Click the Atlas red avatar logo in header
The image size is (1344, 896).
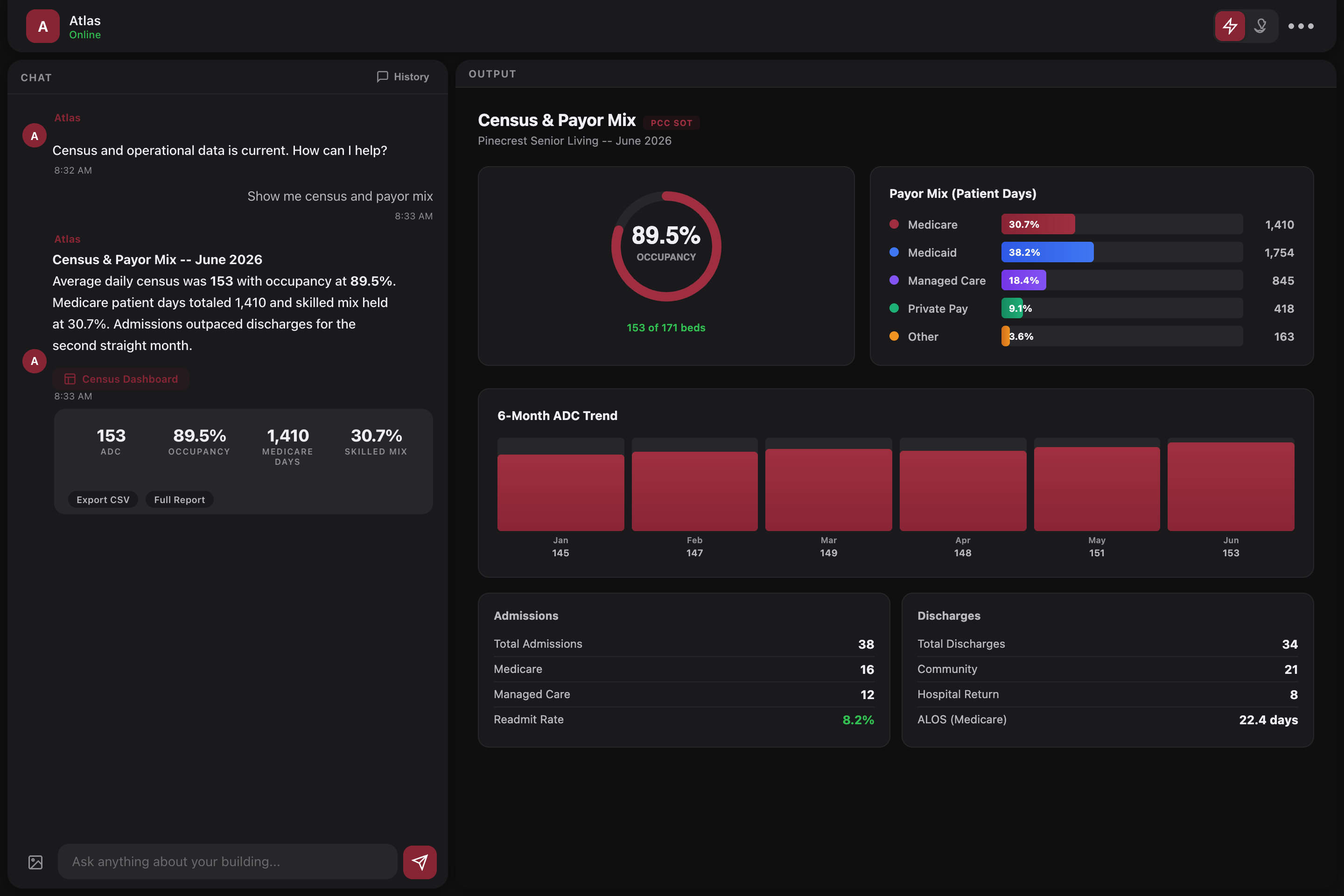coord(43,26)
